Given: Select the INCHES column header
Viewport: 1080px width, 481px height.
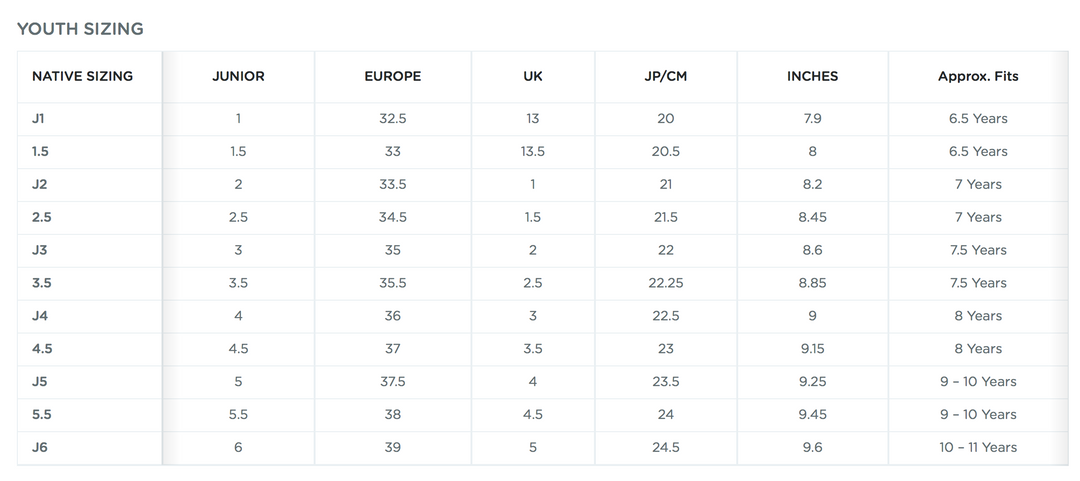Looking at the screenshot, I should point(812,76).
